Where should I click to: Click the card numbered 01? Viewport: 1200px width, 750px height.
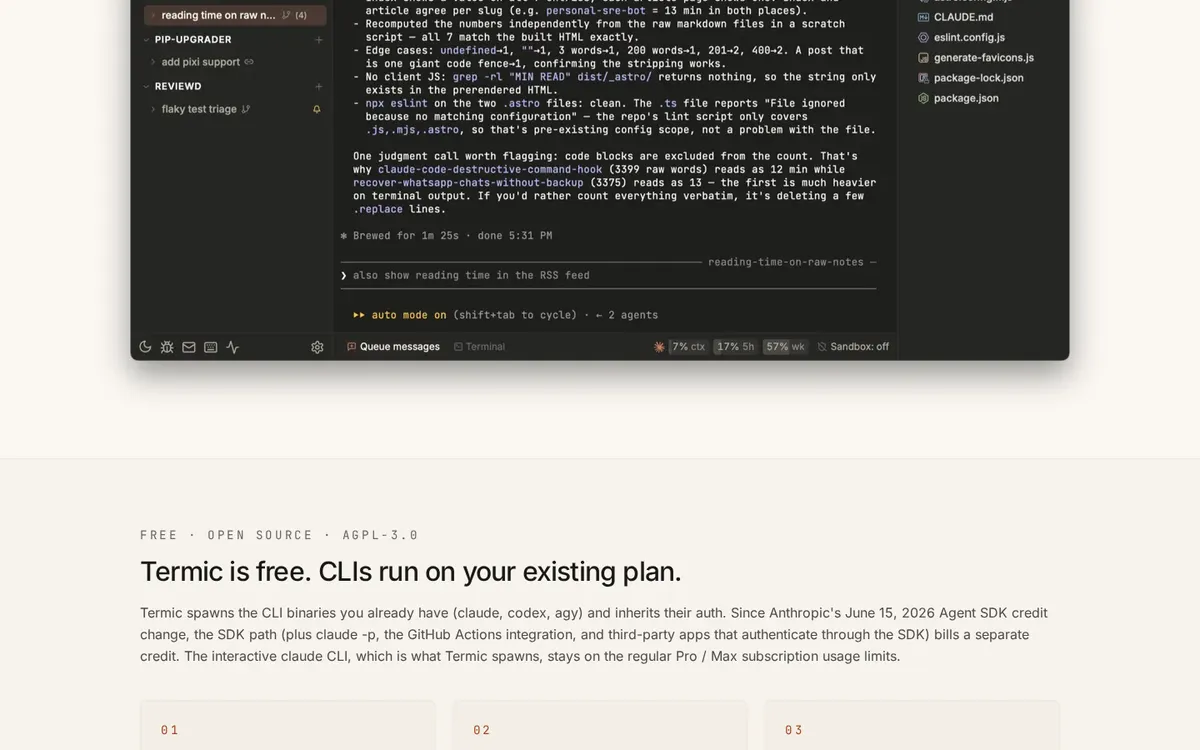[x=288, y=726]
